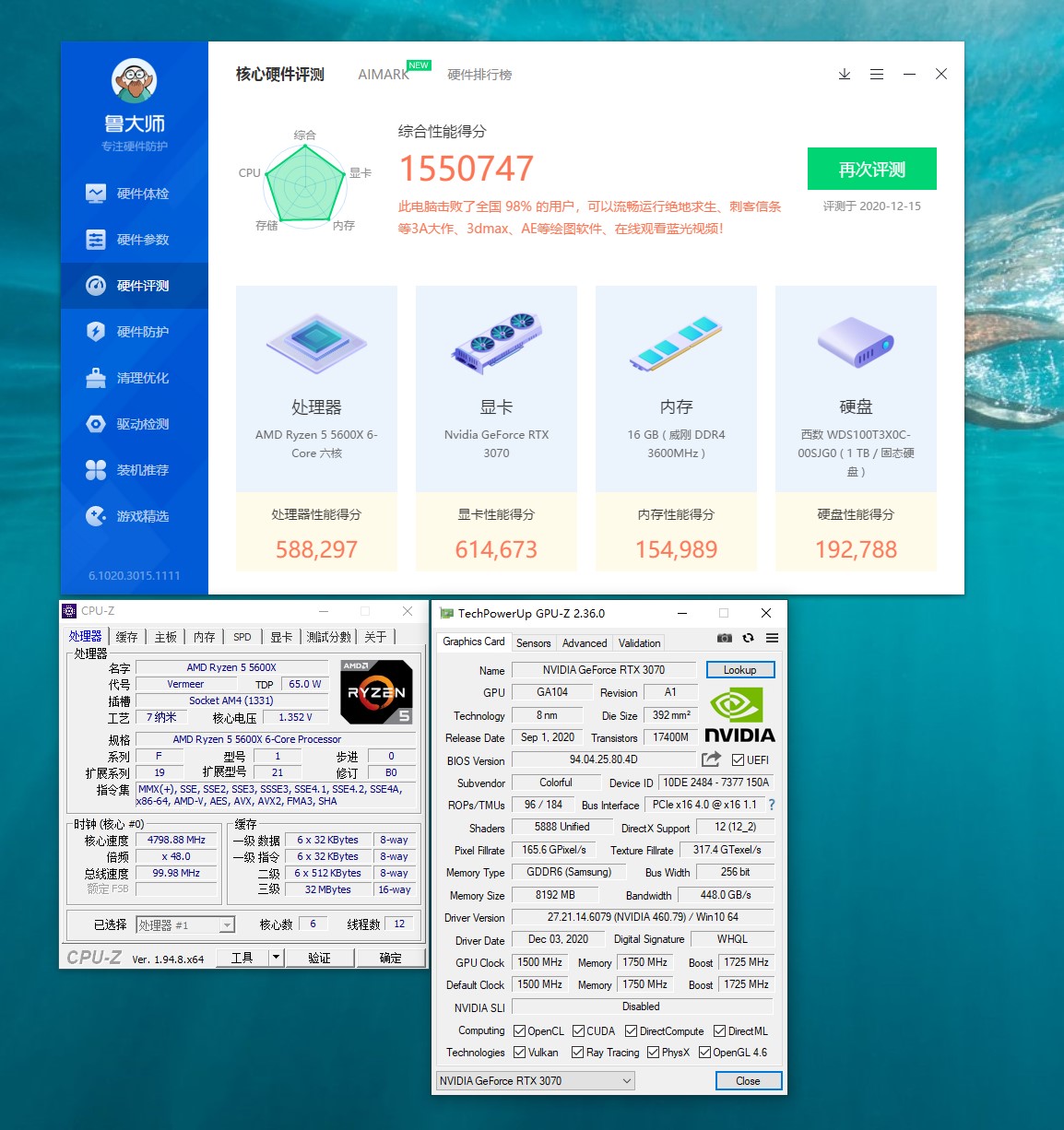Refresh GPU-Z data with refresh icon

tap(749, 638)
